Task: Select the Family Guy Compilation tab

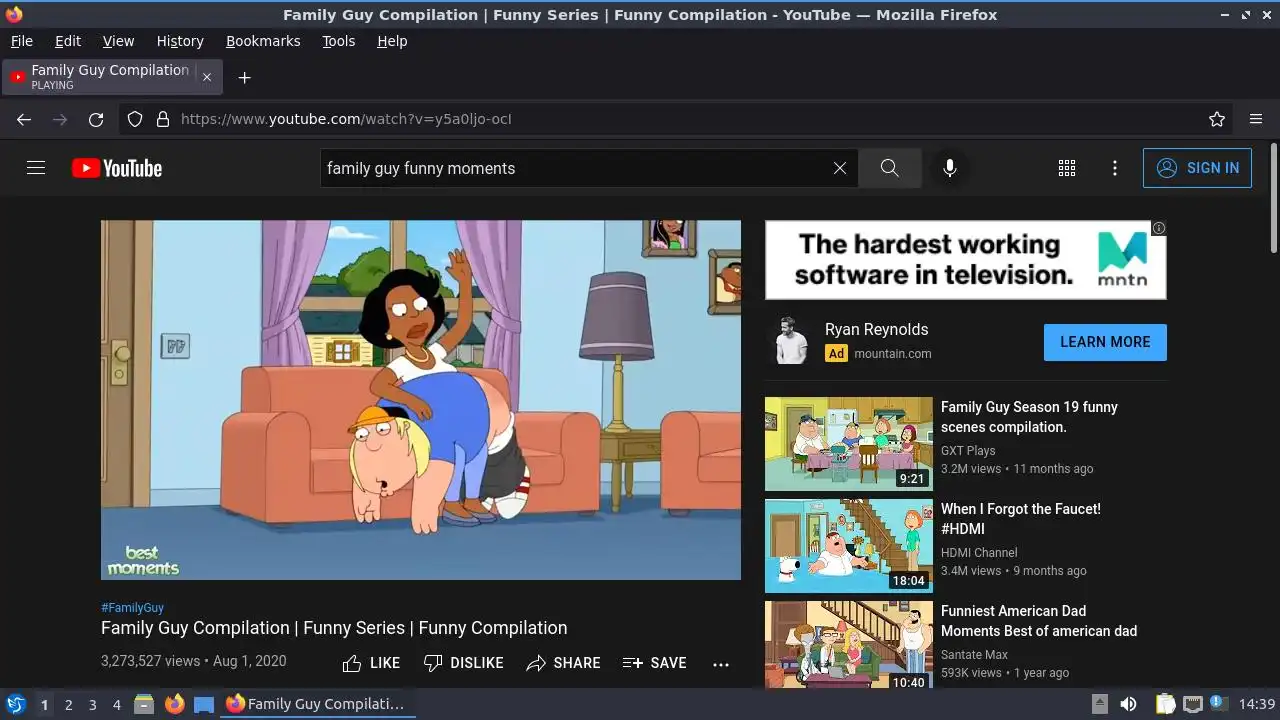Action: [x=113, y=77]
